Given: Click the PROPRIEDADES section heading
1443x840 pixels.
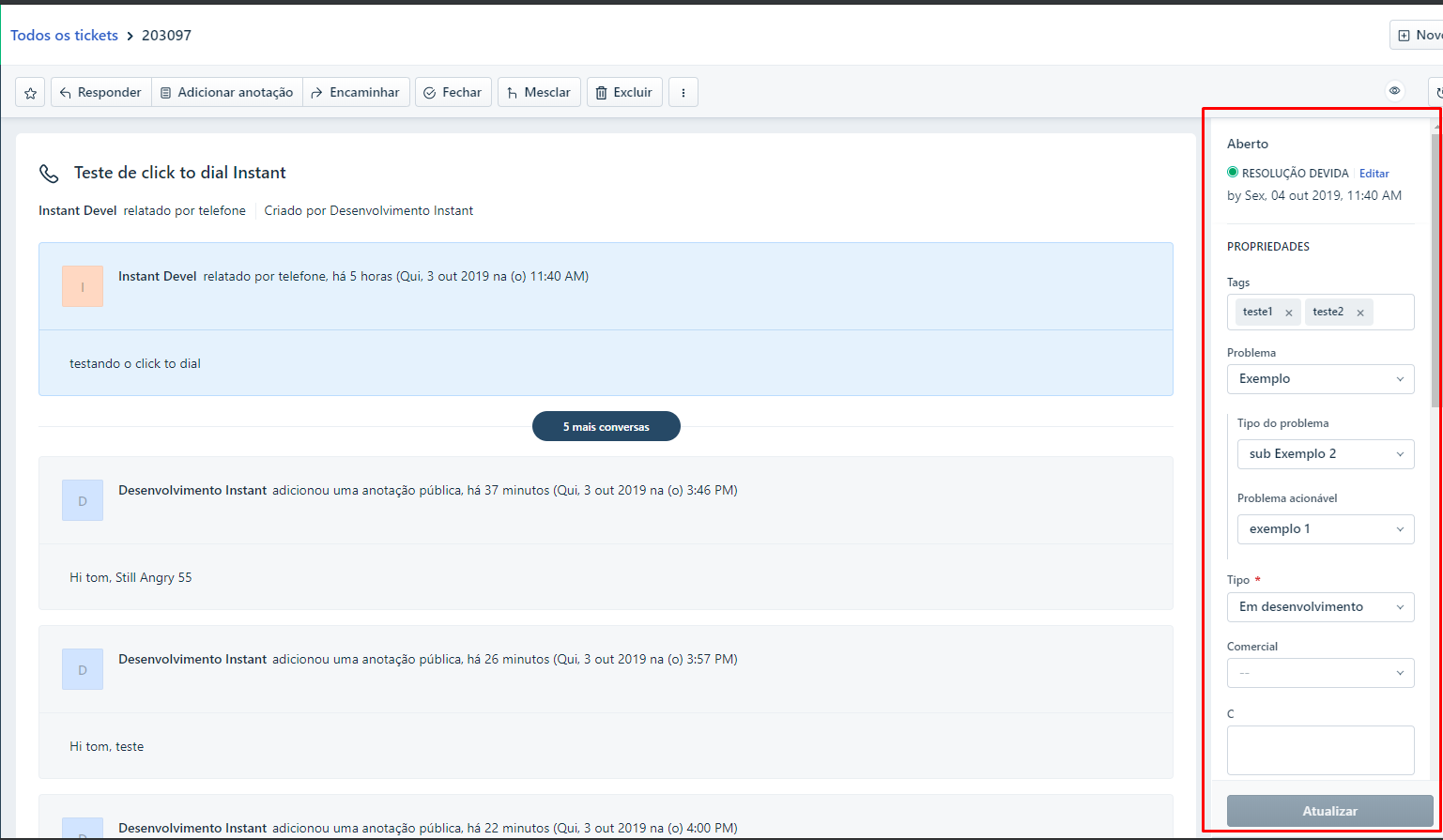Looking at the screenshot, I should pos(1268,247).
